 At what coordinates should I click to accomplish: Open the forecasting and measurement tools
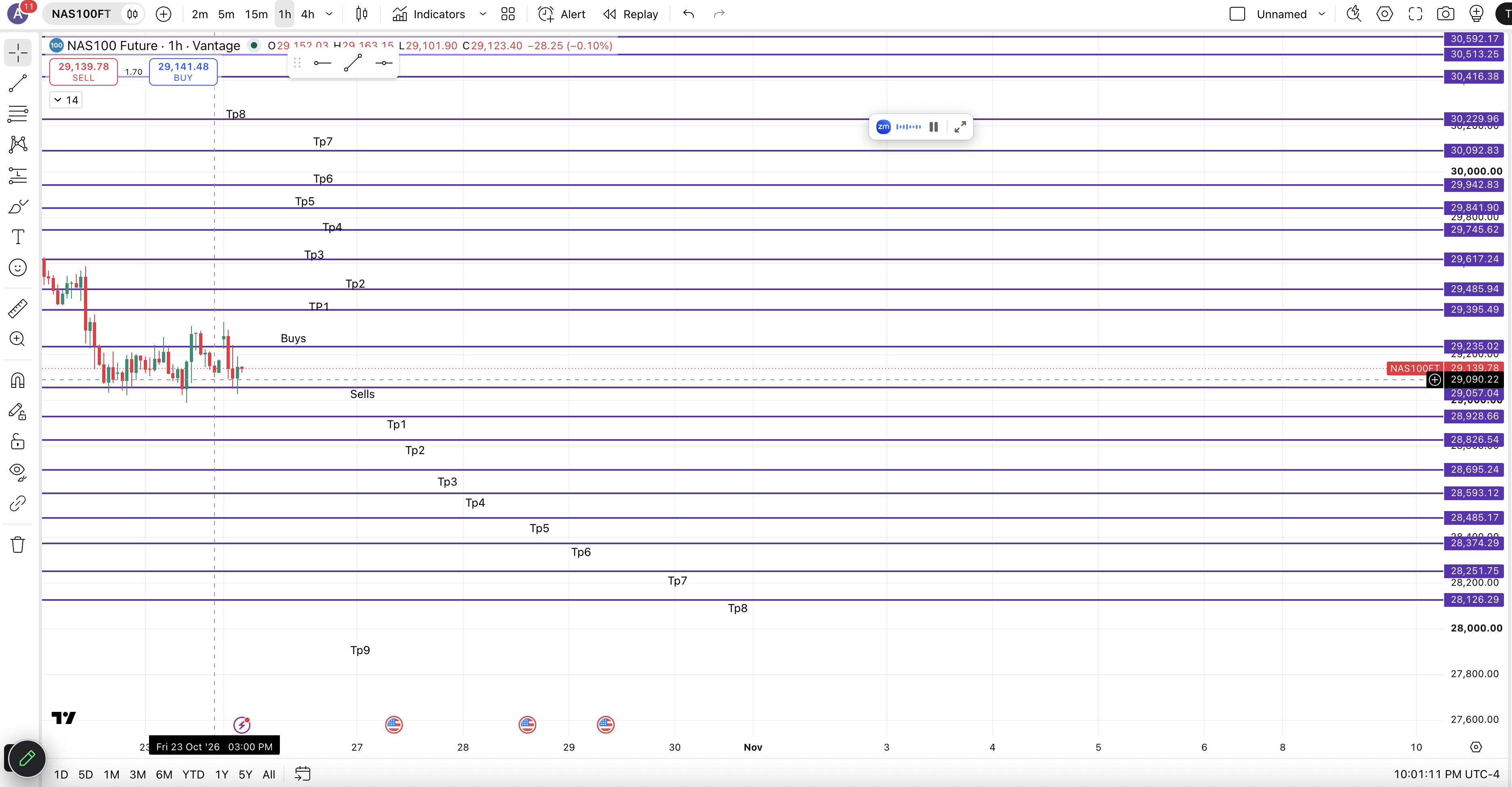coord(18,176)
